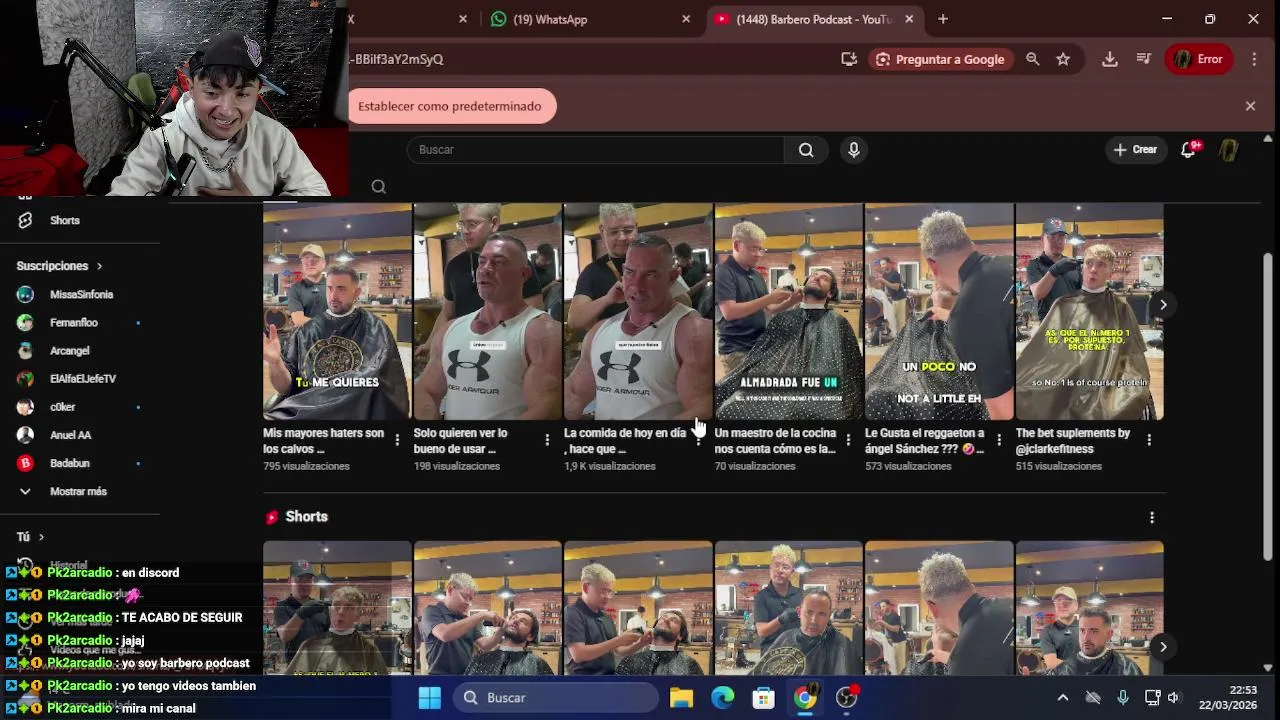Open 'The bet suplements by @jclarkefitness' title
Viewport: 1280px width, 720px height.
pos(1073,441)
